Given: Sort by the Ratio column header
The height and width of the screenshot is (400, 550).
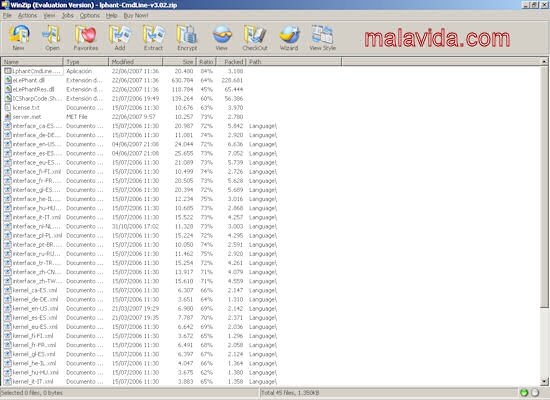Looking at the screenshot, I should (206, 62).
